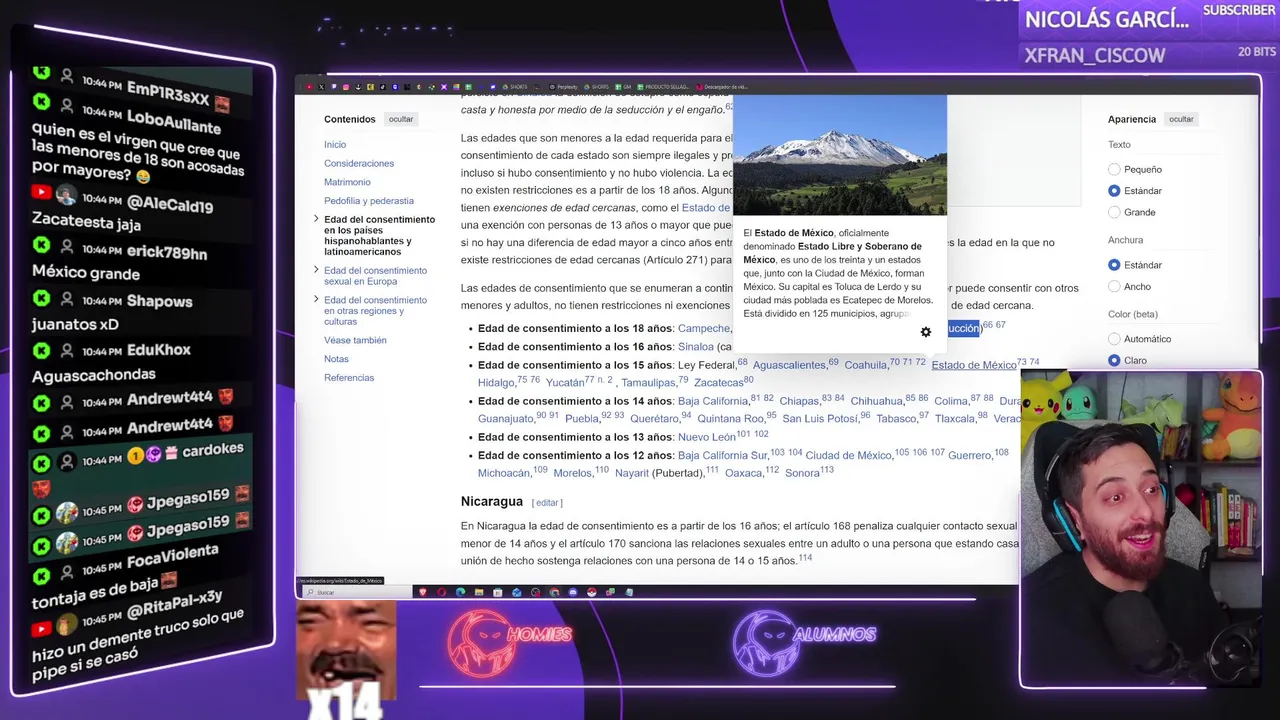Open the GM bookmark
Screen dimensions: 1280x720
[623, 87]
